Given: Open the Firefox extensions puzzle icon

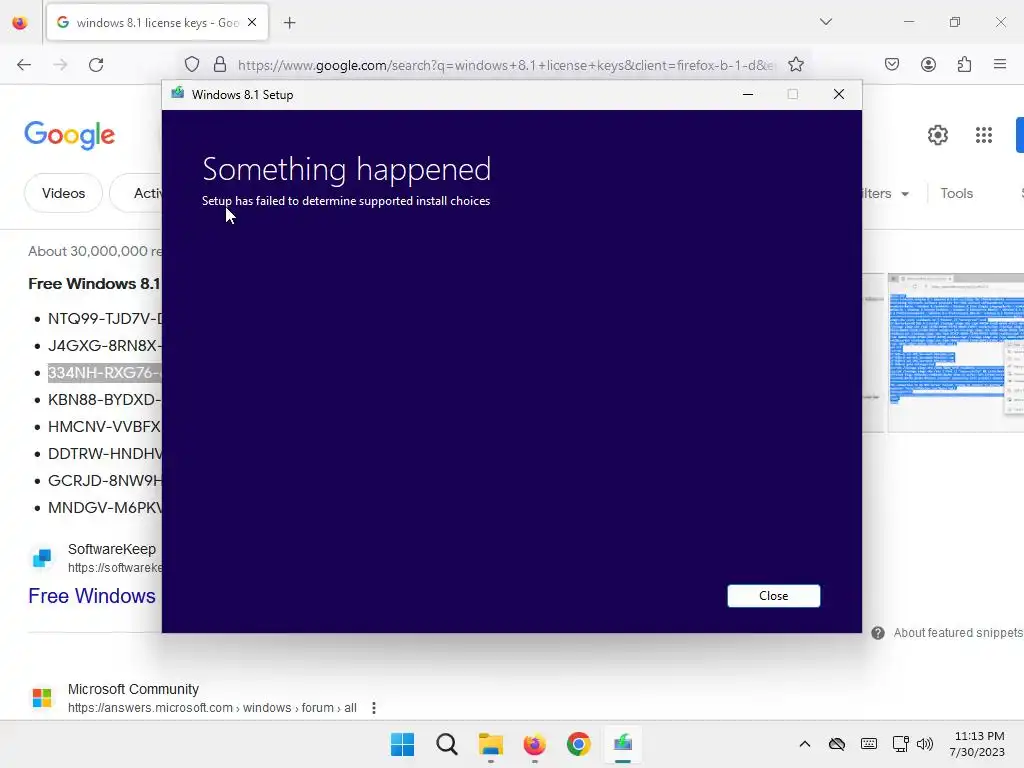Looking at the screenshot, I should 964,65.
